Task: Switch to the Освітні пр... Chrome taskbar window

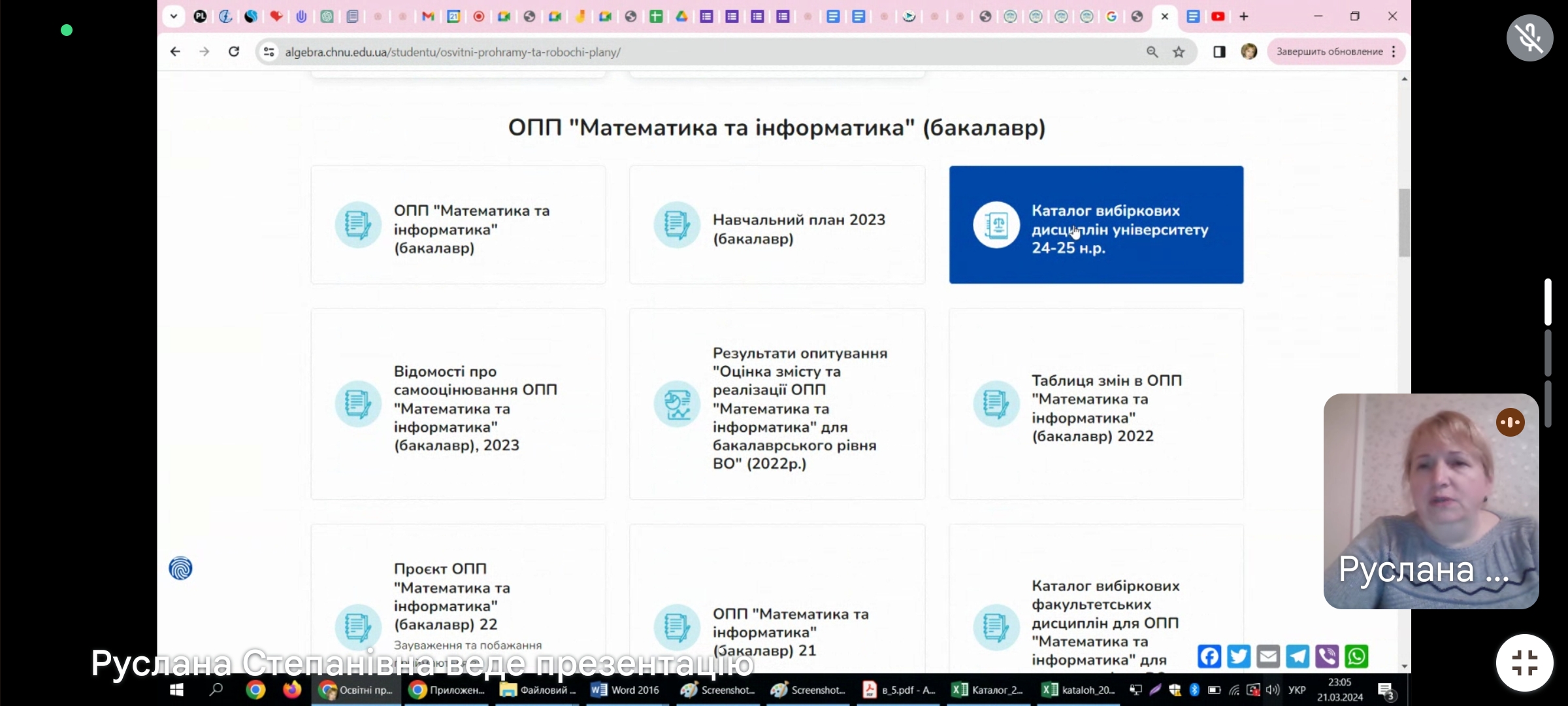Action: coord(356,690)
